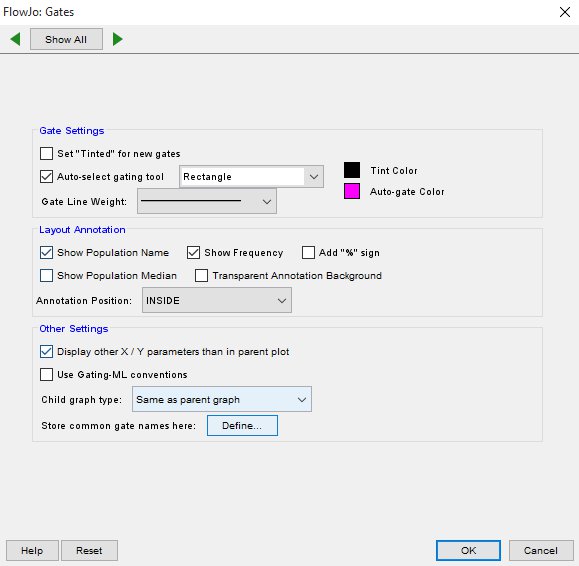Screen dimensions: 579x566
Task: Pick the magenta Auto-gate Color swatch
Action: (x=352, y=191)
